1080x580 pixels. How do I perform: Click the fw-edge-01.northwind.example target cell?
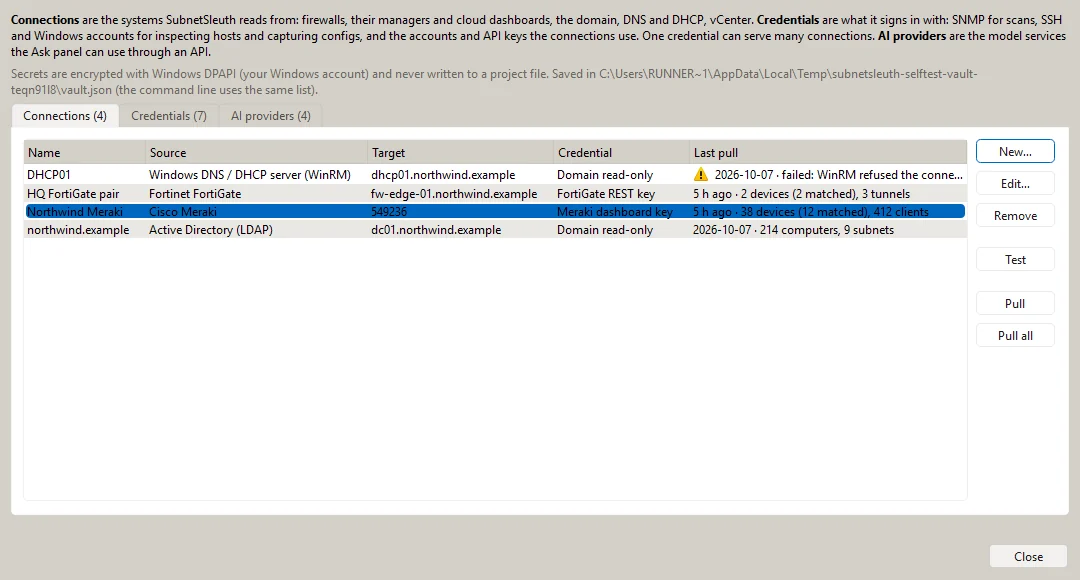coord(454,194)
